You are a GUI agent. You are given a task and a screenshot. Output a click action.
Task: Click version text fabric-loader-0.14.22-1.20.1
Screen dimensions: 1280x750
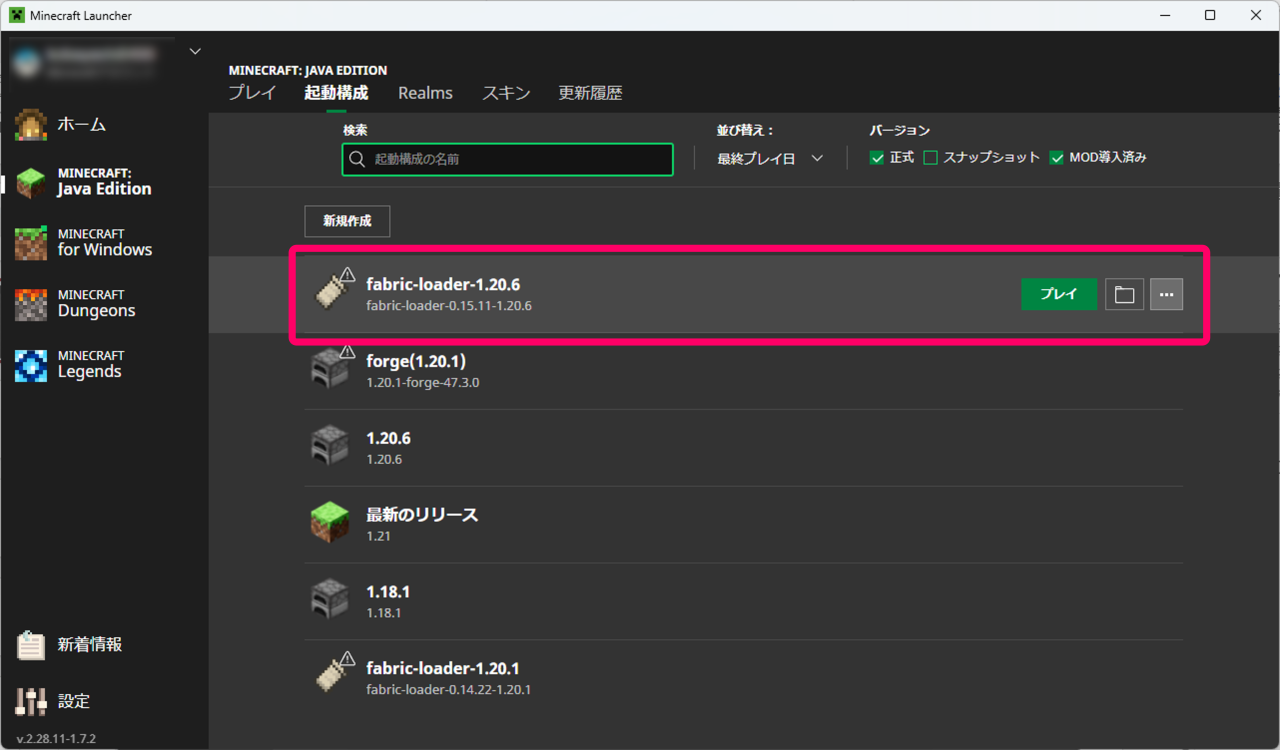448,690
